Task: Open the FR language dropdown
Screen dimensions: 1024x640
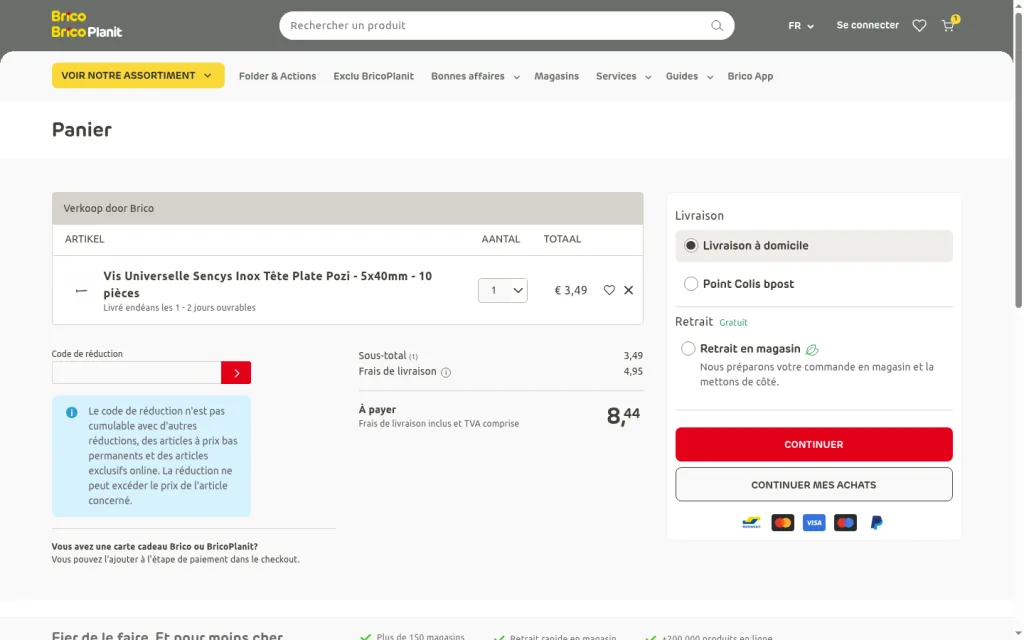Action: [x=801, y=25]
